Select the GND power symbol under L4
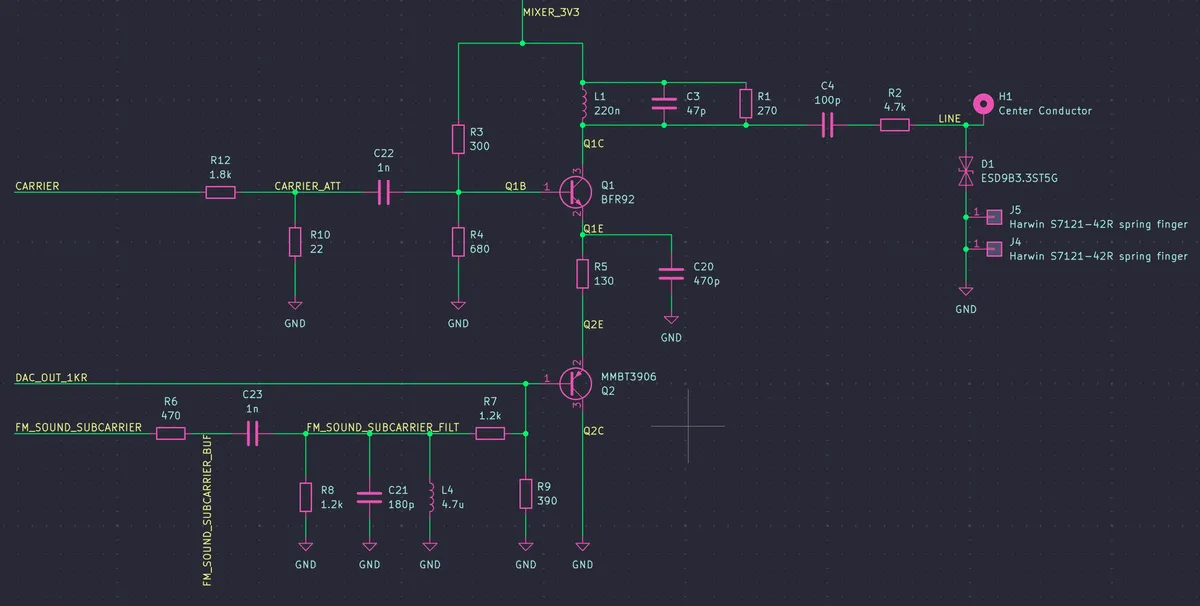The height and width of the screenshot is (606, 1200). click(430, 546)
